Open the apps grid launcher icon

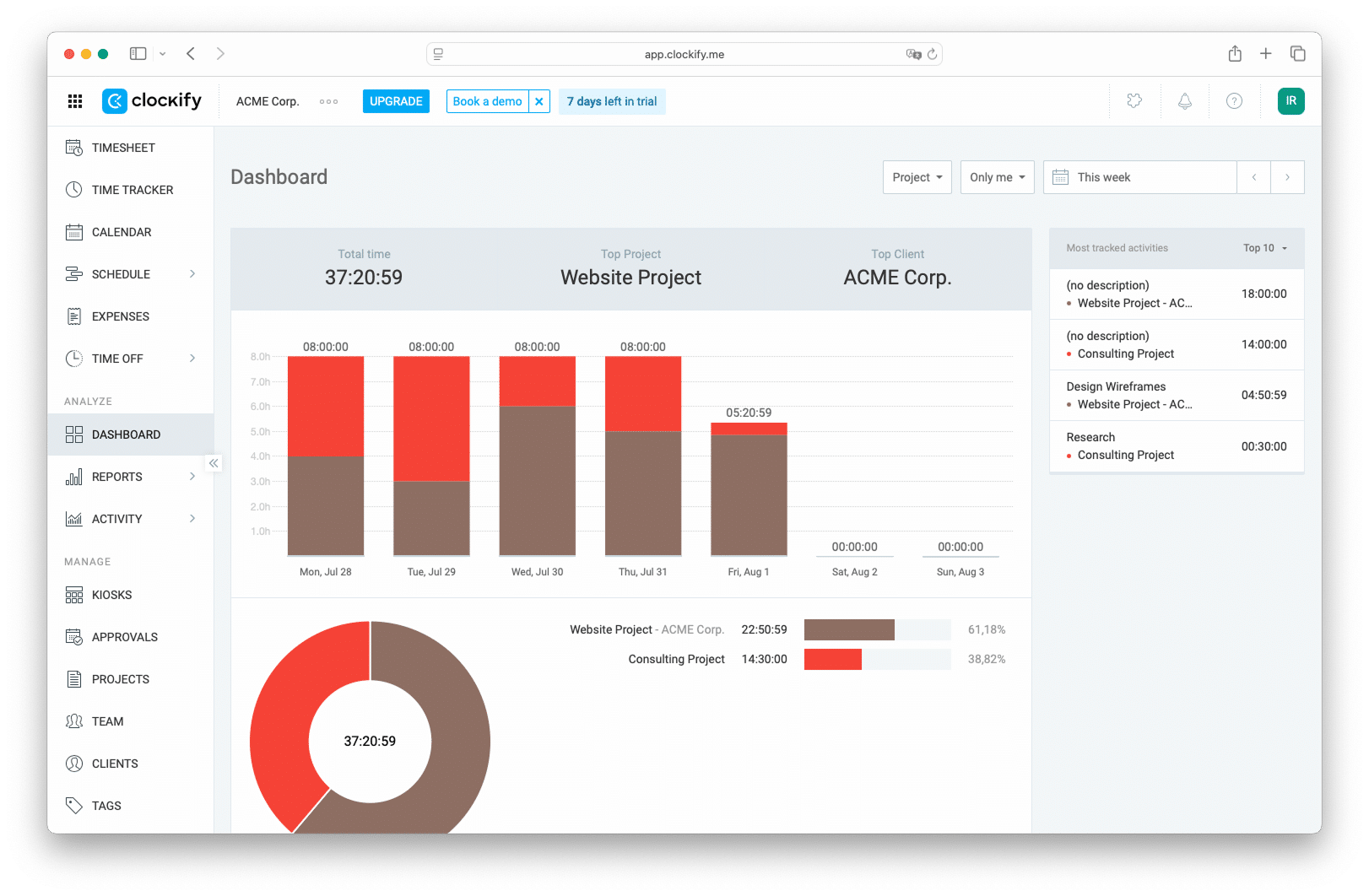point(75,101)
